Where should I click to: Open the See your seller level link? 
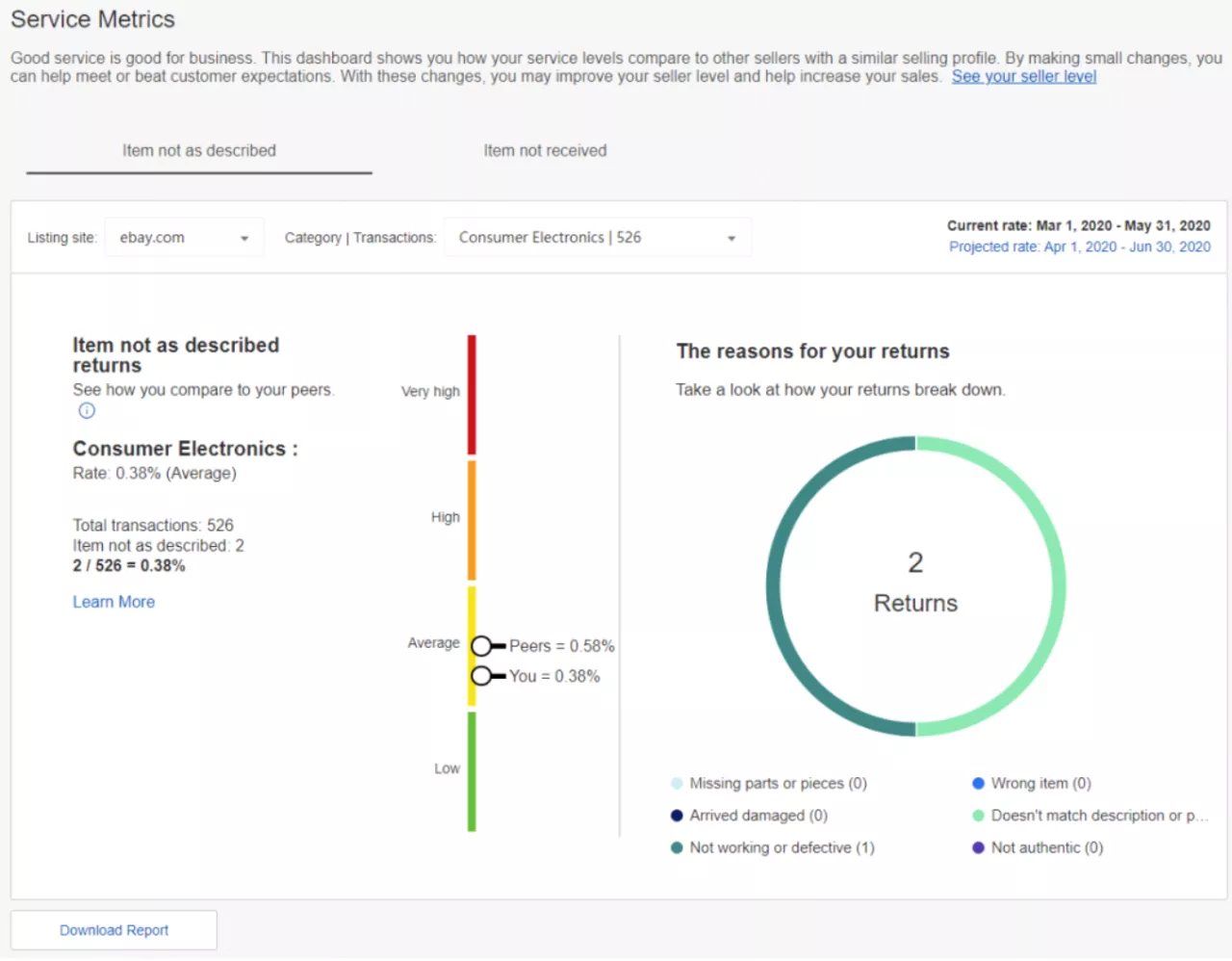[x=1023, y=77]
